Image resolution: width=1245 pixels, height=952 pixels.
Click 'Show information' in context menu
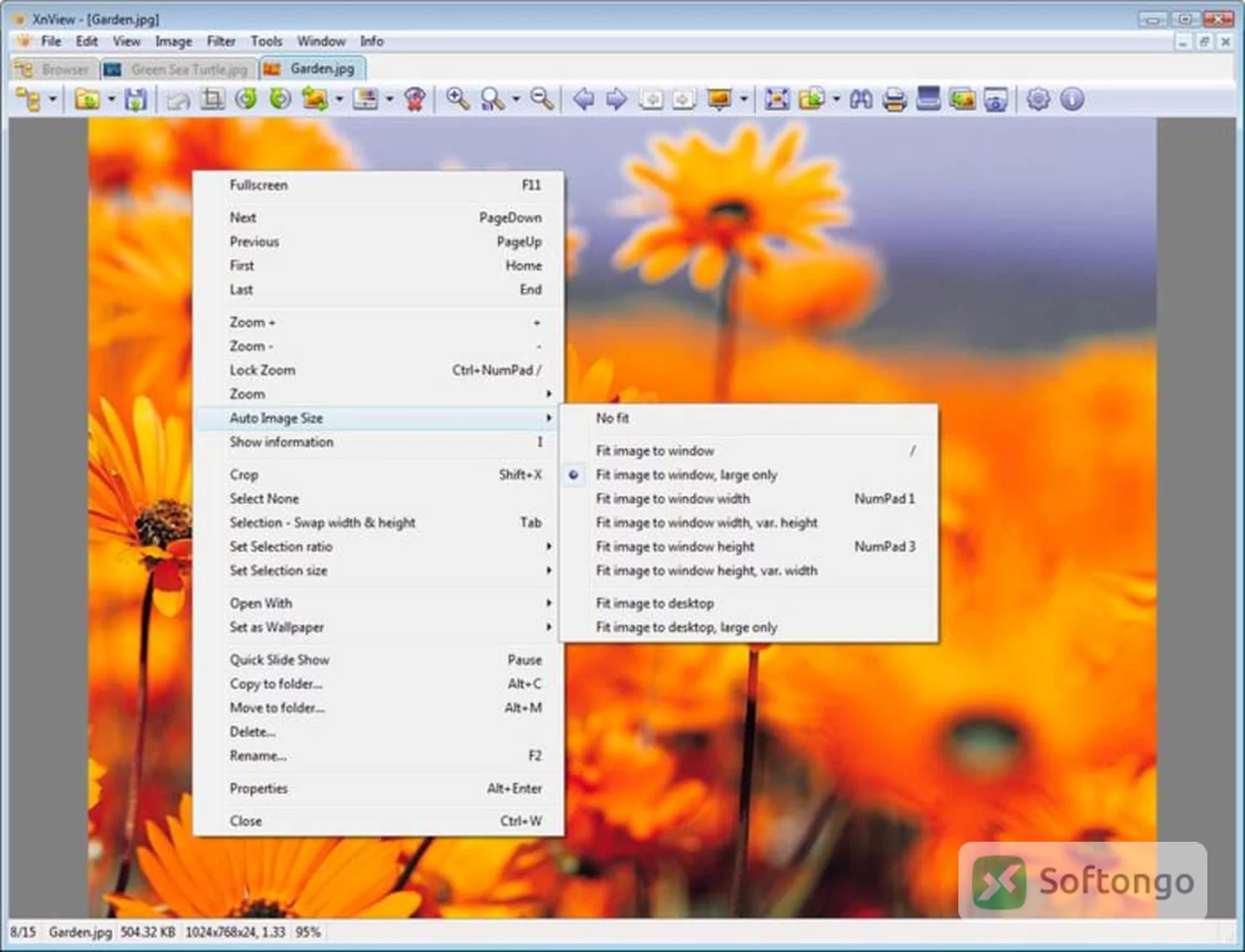click(378, 442)
